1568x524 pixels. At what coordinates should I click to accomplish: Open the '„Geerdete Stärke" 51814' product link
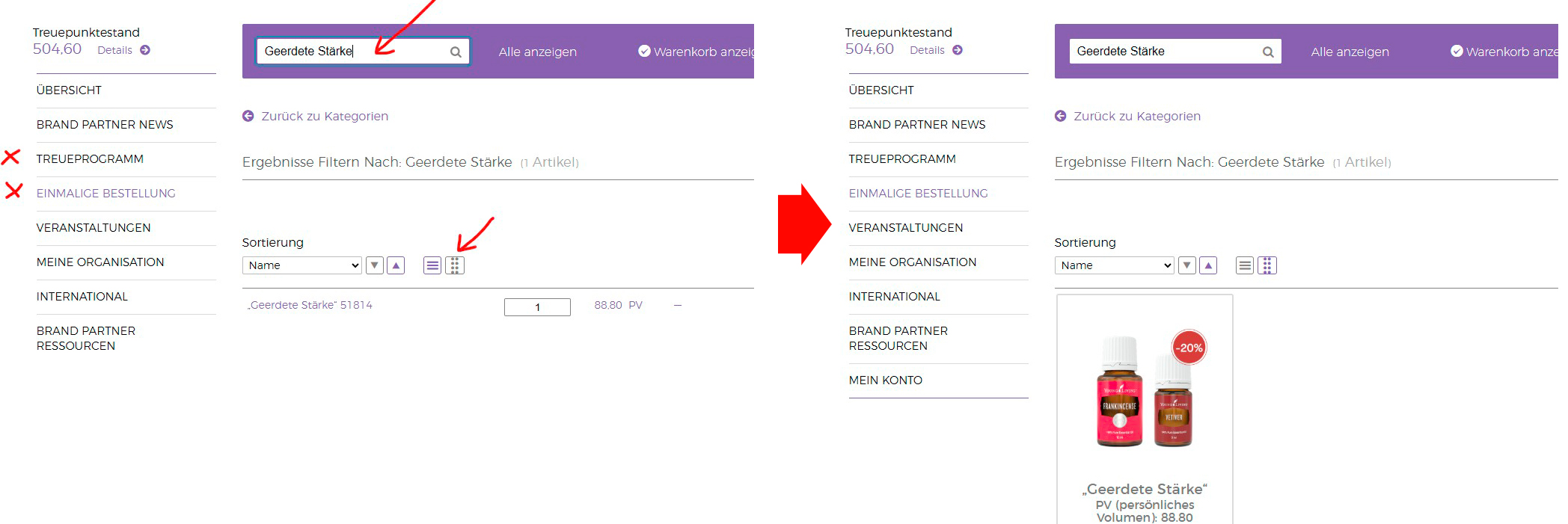tap(310, 305)
